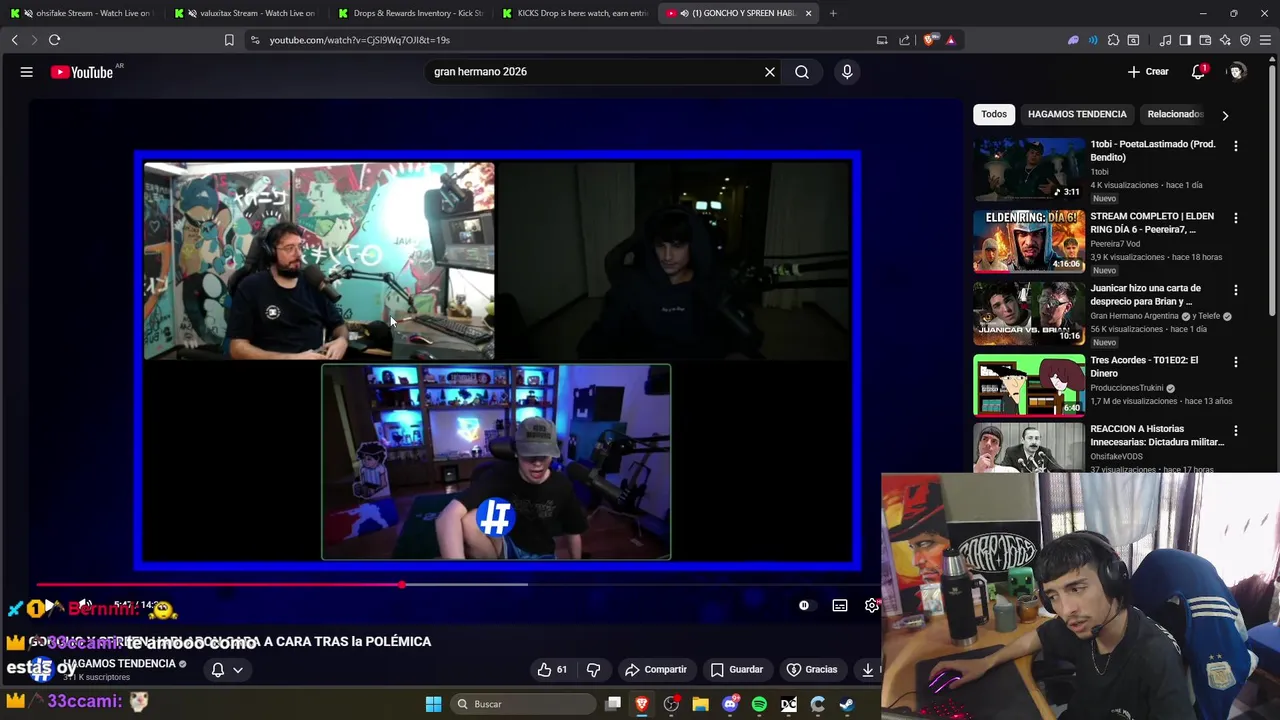
Task: Show more filter chips with arrow
Action: (1225, 115)
